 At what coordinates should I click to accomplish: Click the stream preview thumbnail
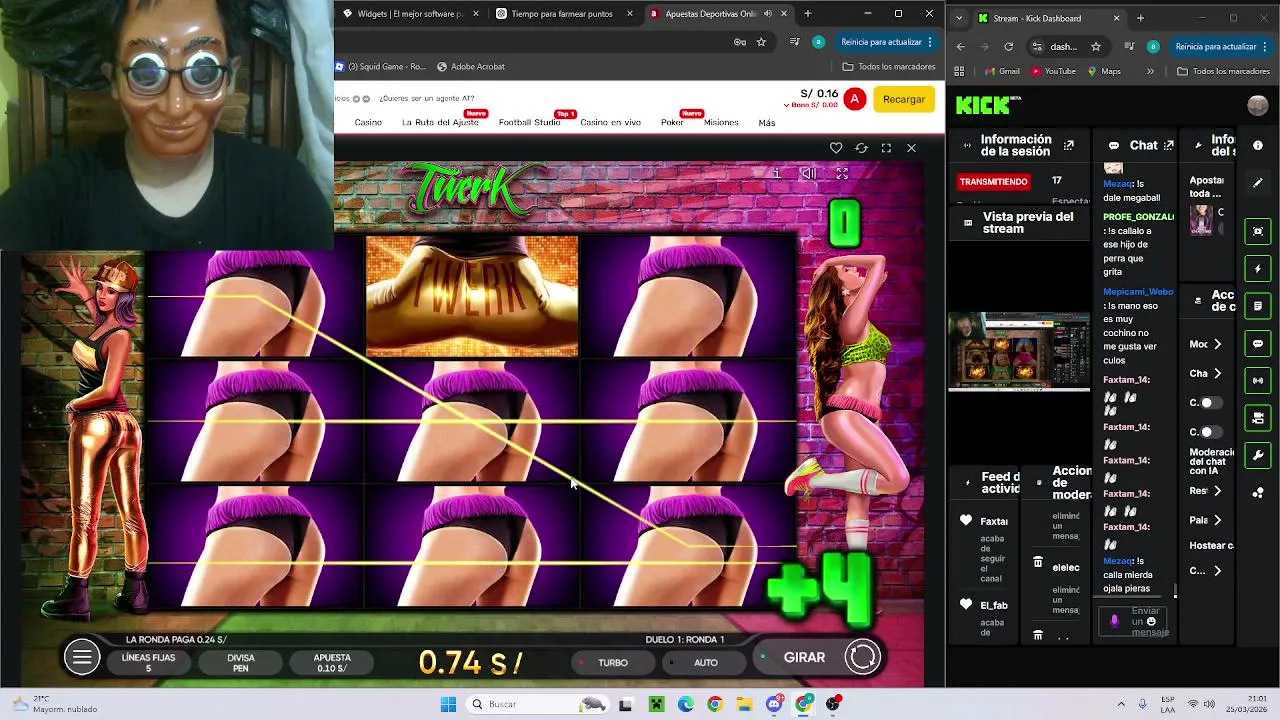point(1019,352)
